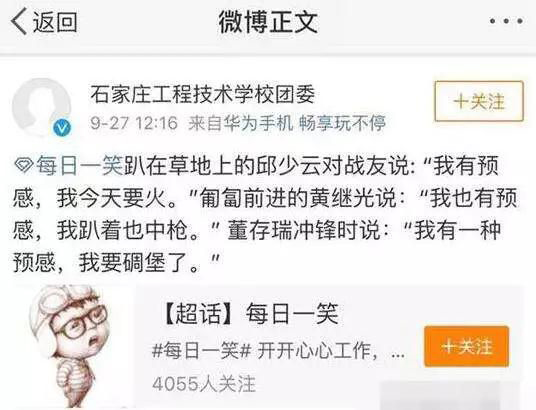
Task: Open 石家庄工程技术学校团委 account name
Action: [203, 94]
